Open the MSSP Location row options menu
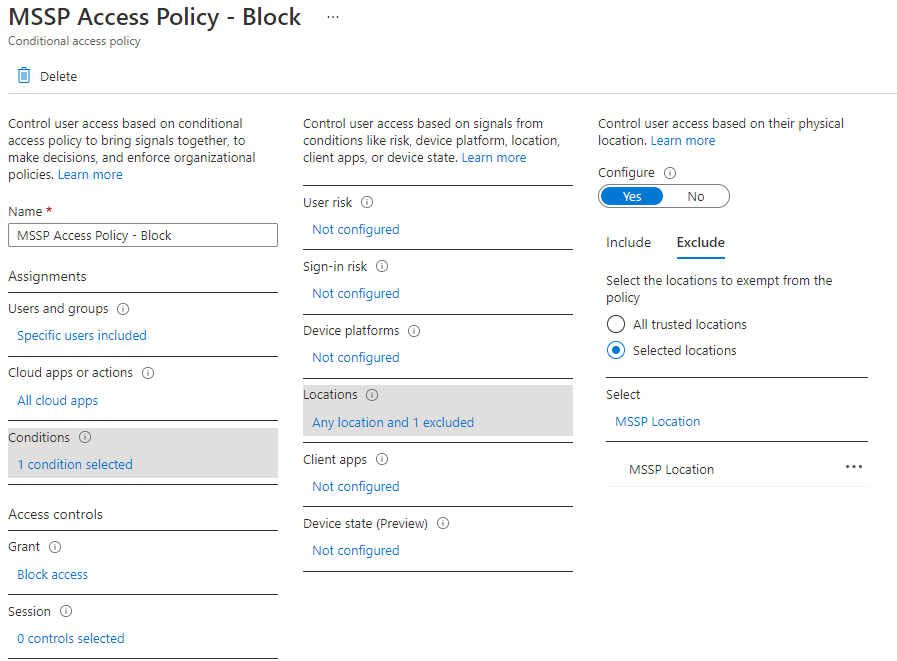897x661 pixels. pos(853,467)
